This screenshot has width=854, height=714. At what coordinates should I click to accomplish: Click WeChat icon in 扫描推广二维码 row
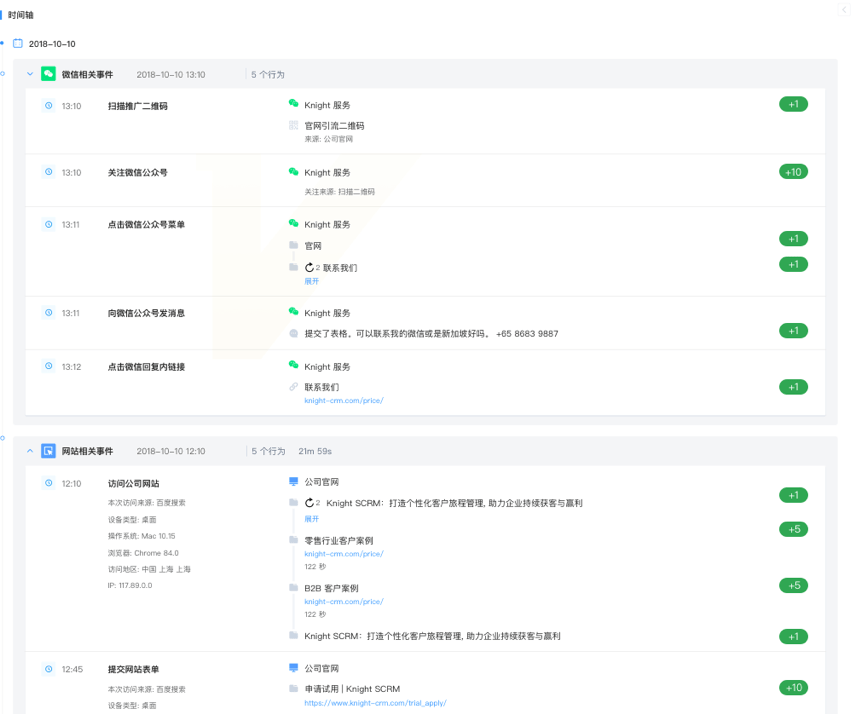click(x=294, y=103)
